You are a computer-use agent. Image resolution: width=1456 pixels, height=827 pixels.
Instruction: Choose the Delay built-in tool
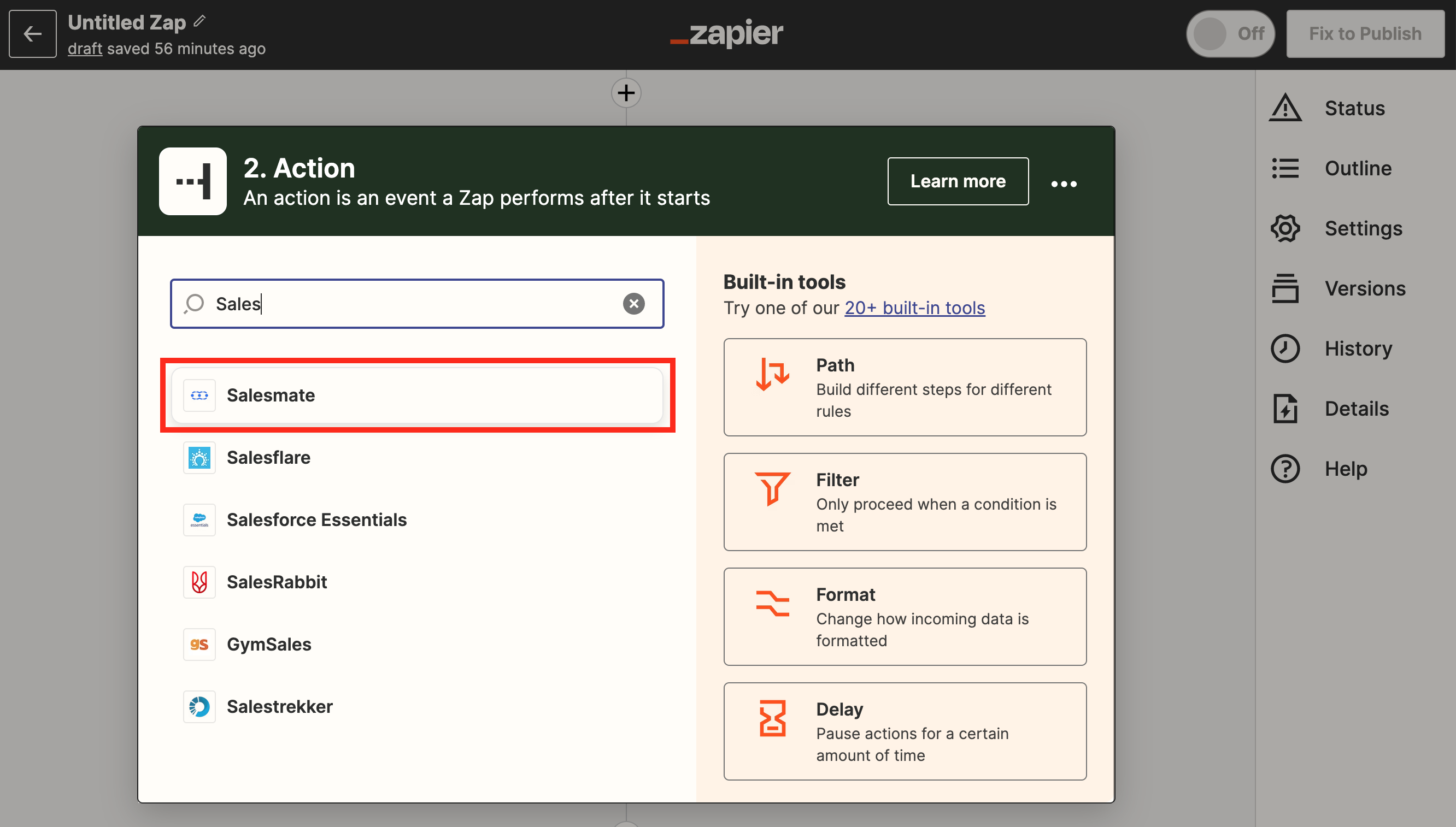click(x=905, y=731)
